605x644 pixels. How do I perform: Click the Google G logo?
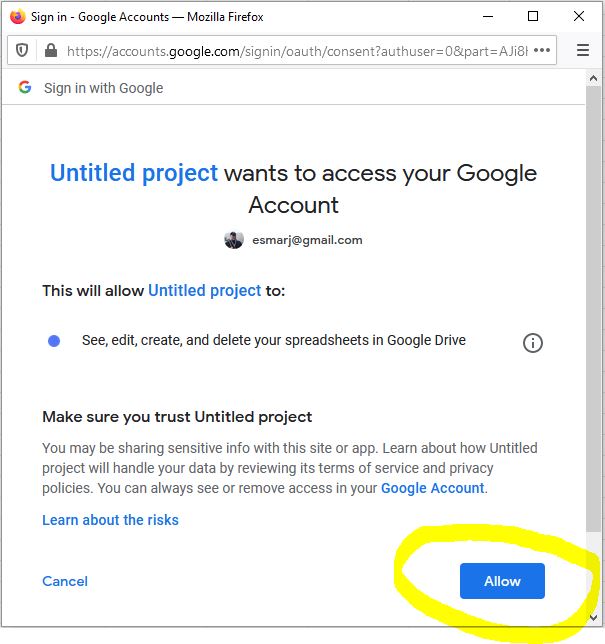(25, 88)
